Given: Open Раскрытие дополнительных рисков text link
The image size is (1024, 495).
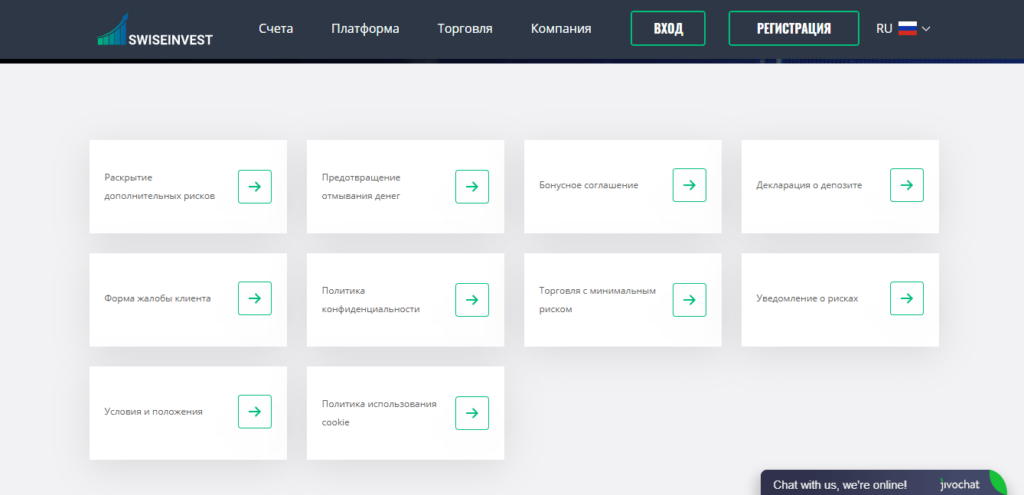Looking at the screenshot, I should click(x=159, y=187).
